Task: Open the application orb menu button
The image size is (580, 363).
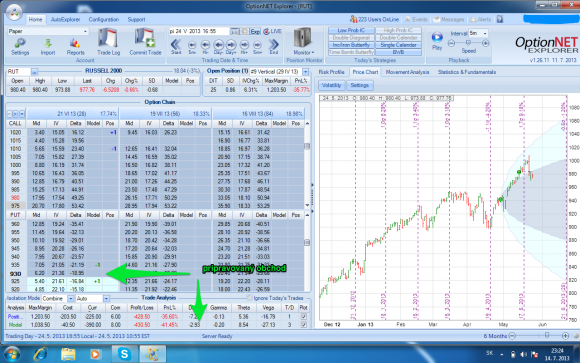Action: [x=14, y=12]
